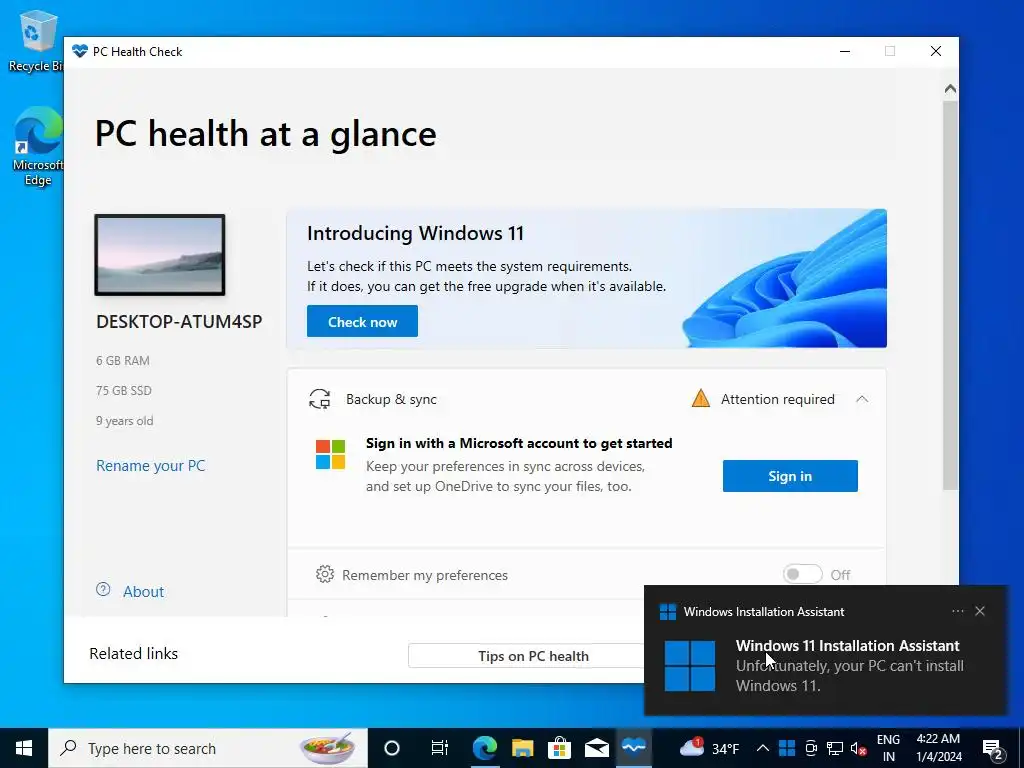Open Cortana from the taskbar

click(x=391, y=748)
